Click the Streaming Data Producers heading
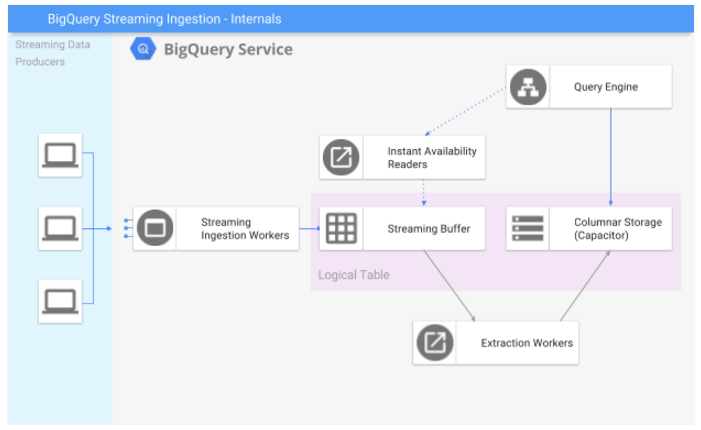The image size is (701, 430). tap(53, 53)
